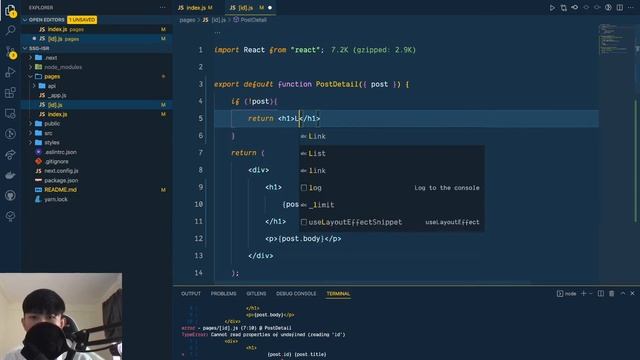Switch to the DEBUG CONSOLE panel tab

pyautogui.click(x=296, y=293)
